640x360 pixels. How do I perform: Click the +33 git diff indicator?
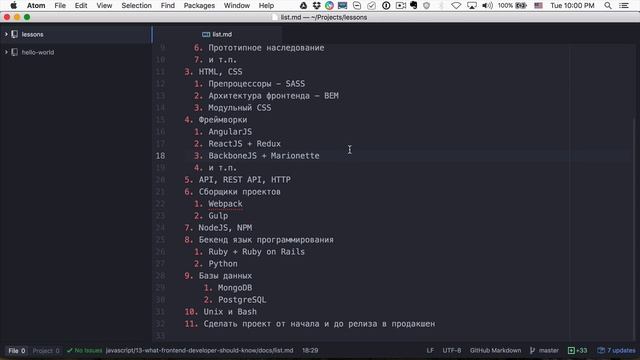(x=577, y=351)
